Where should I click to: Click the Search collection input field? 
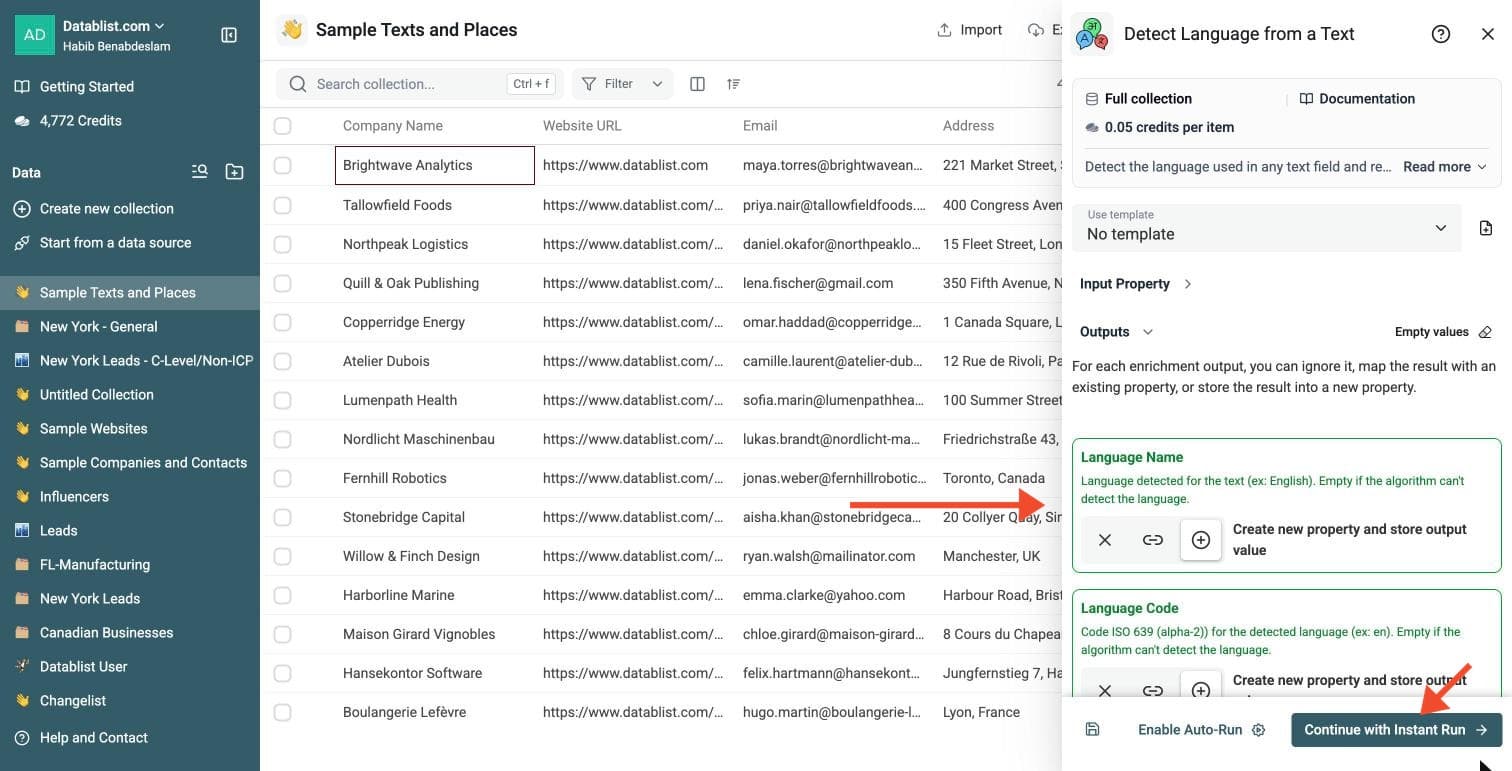click(420, 84)
